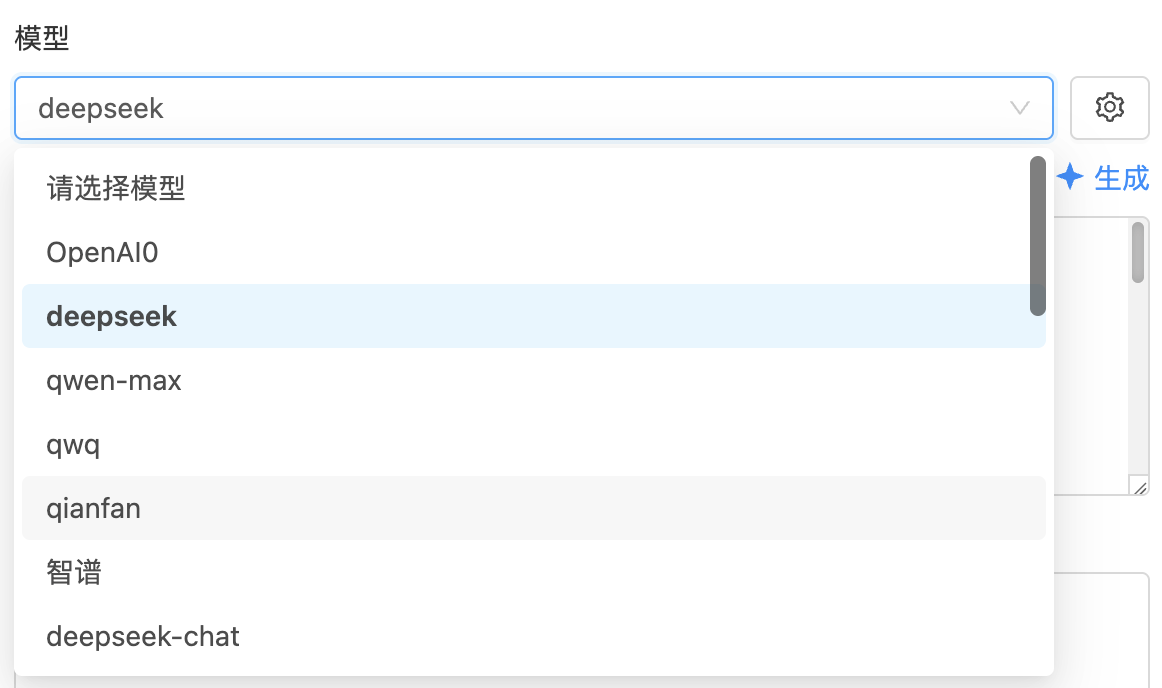This screenshot has height=688, width=1162.
Task: Click the model select box showing deepseek
Action: click(500, 108)
